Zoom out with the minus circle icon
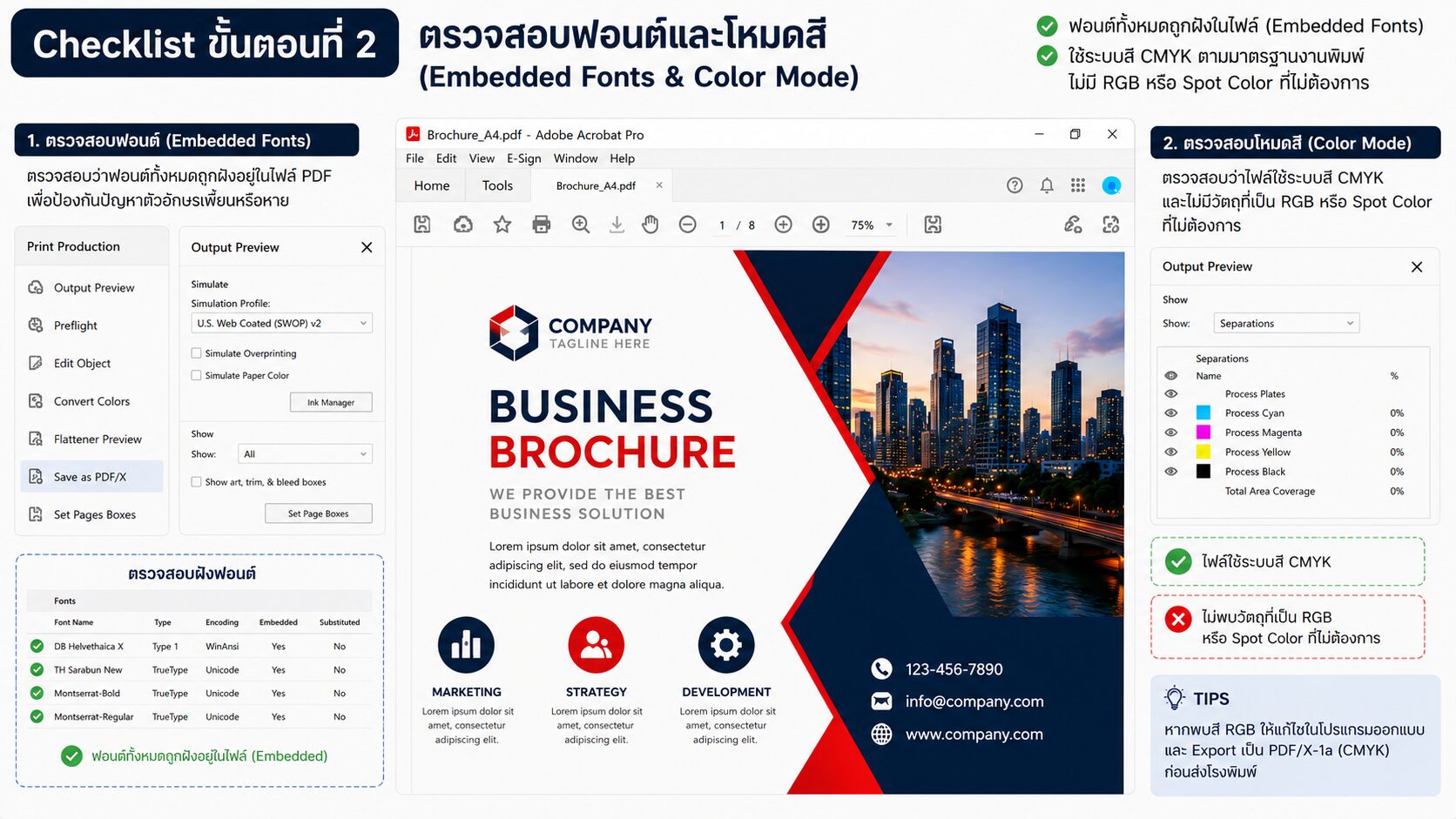Image resolution: width=1456 pixels, height=819 pixels. pos(688,225)
